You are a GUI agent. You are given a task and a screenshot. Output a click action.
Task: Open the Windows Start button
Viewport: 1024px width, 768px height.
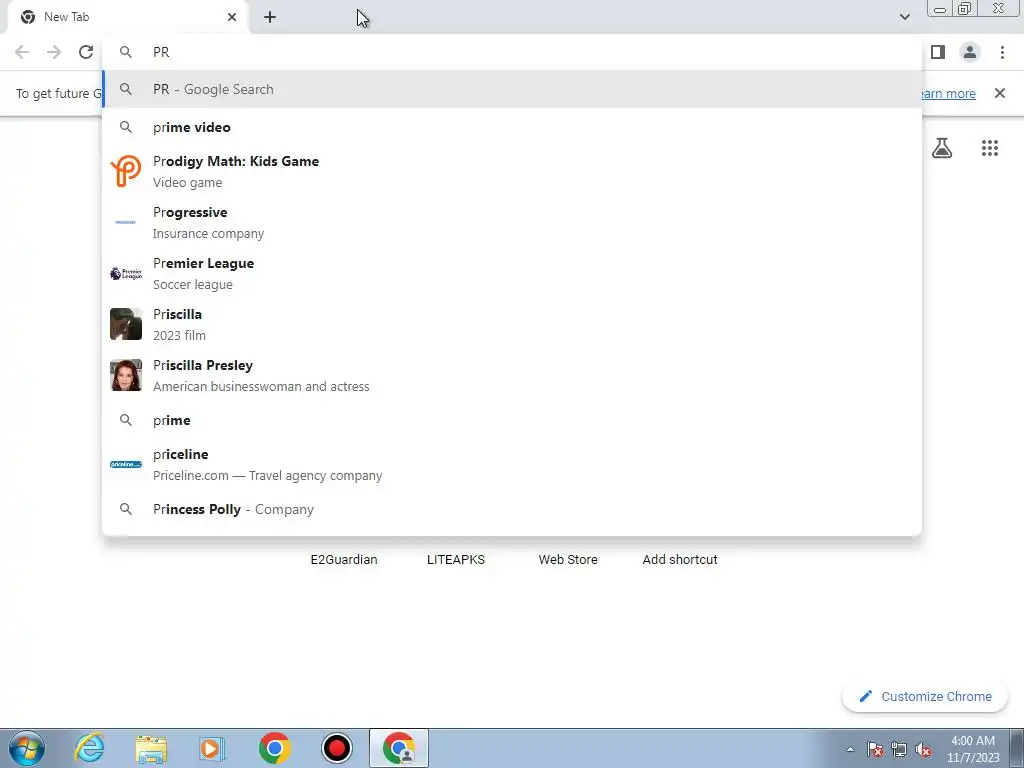coord(27,748)
